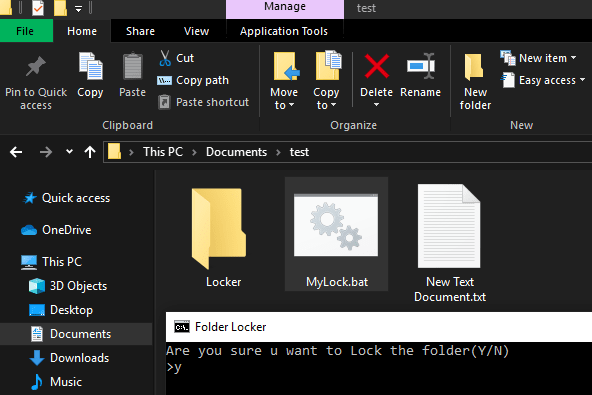Go up one folder level
This screenshot has height=395, width=592.
(89, 152)
